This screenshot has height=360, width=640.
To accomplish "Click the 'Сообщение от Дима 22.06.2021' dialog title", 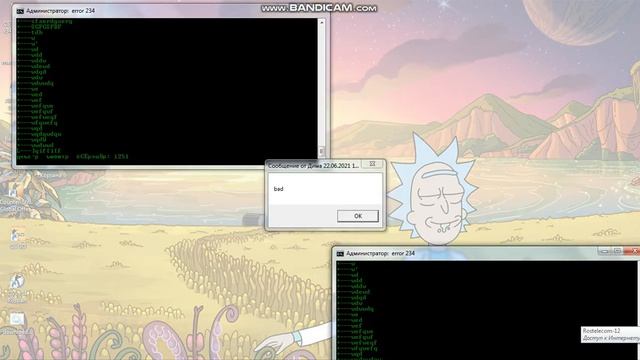I will pyautogui.click(x=313, y=166).
